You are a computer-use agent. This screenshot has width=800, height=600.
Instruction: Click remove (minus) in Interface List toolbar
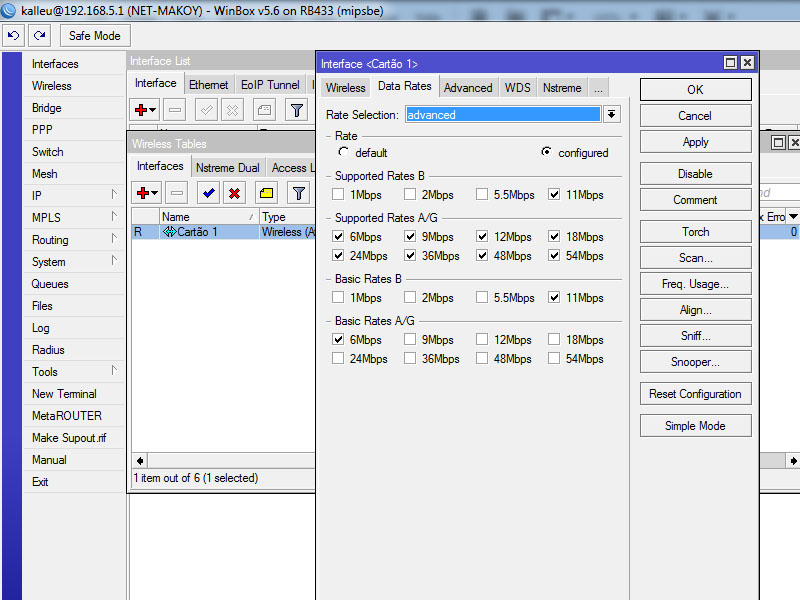point(175,110)
